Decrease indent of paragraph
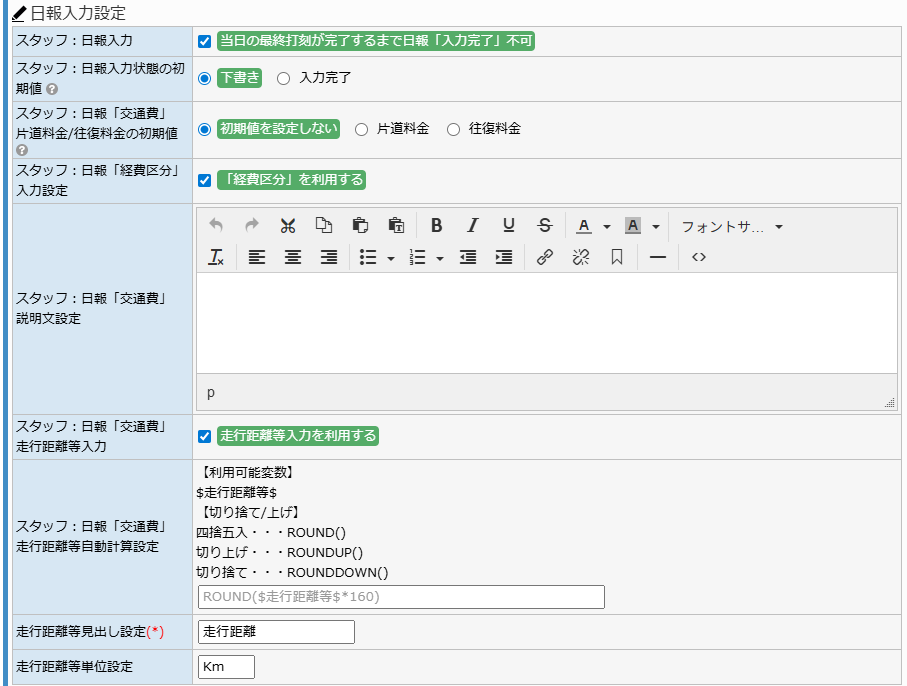This screenshot has height=686, width=907. [x=468, y=257]
